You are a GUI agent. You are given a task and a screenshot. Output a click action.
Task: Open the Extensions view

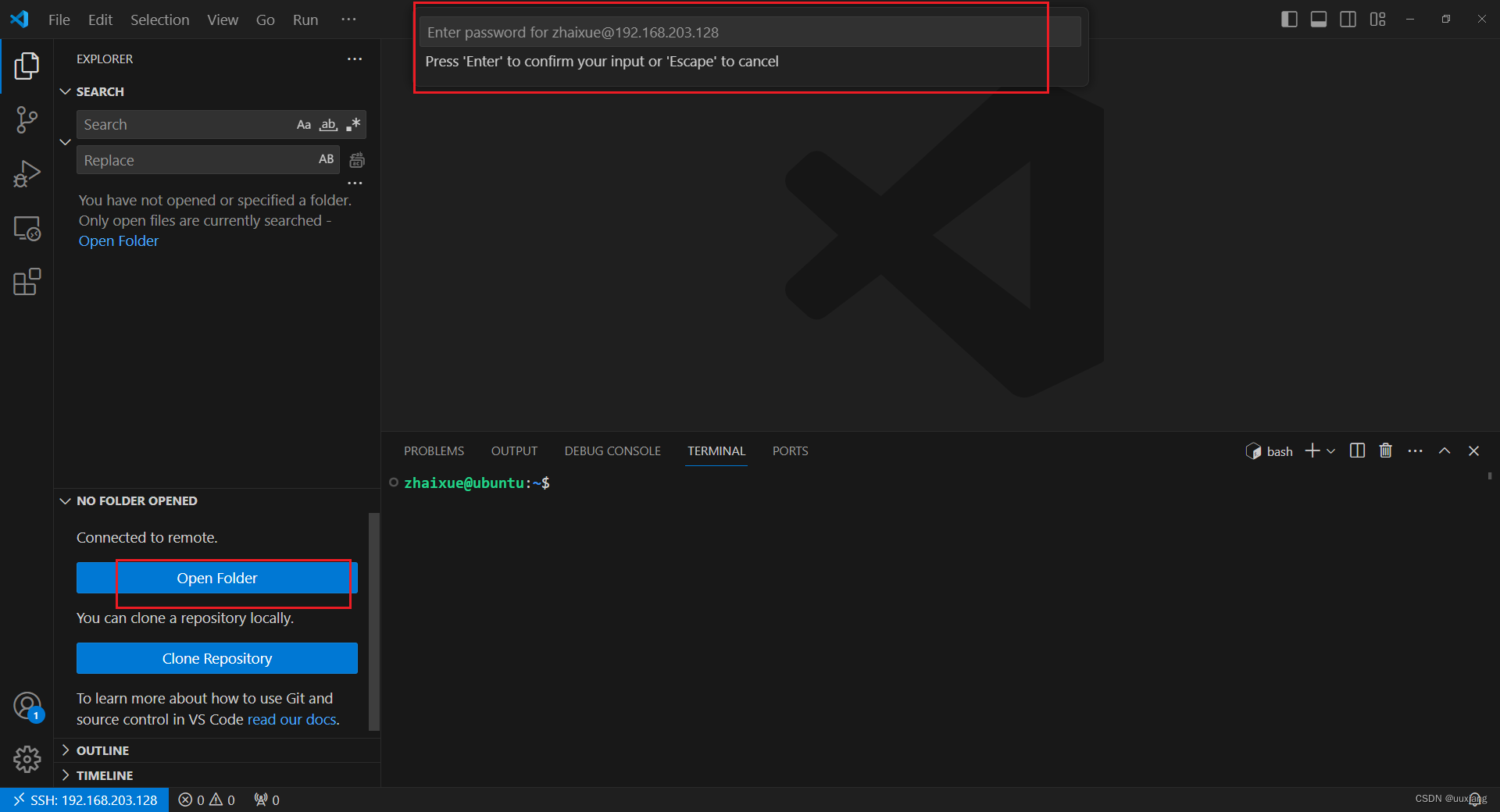coord(27,282)
